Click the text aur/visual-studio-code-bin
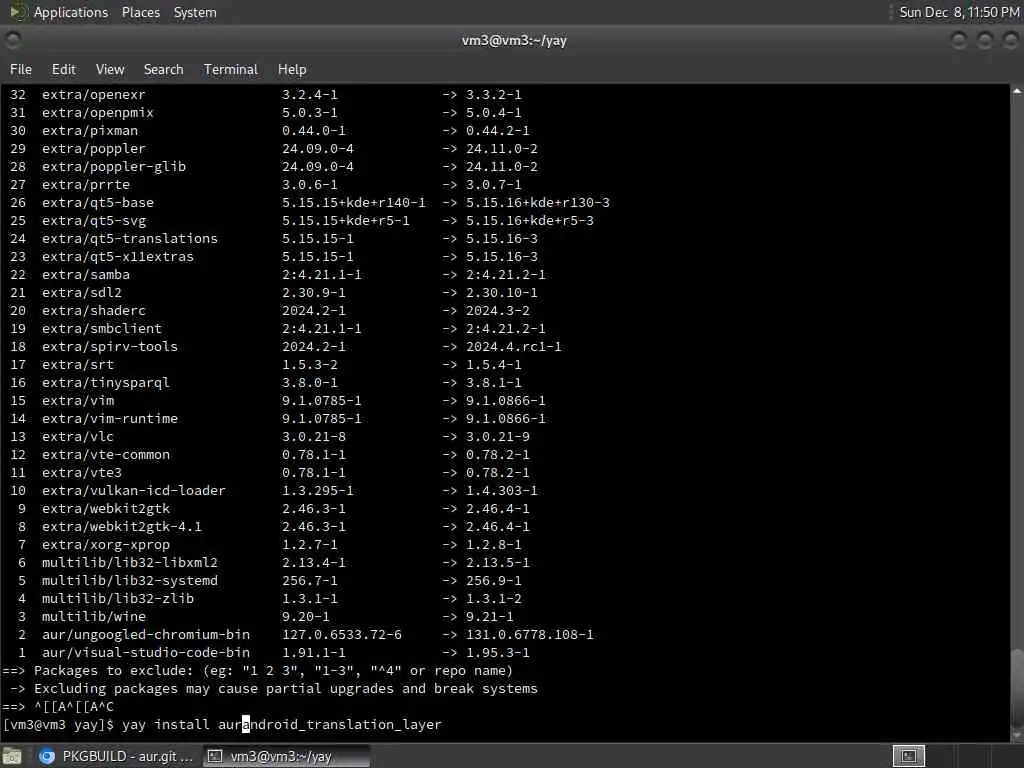 tap(146, 652)
